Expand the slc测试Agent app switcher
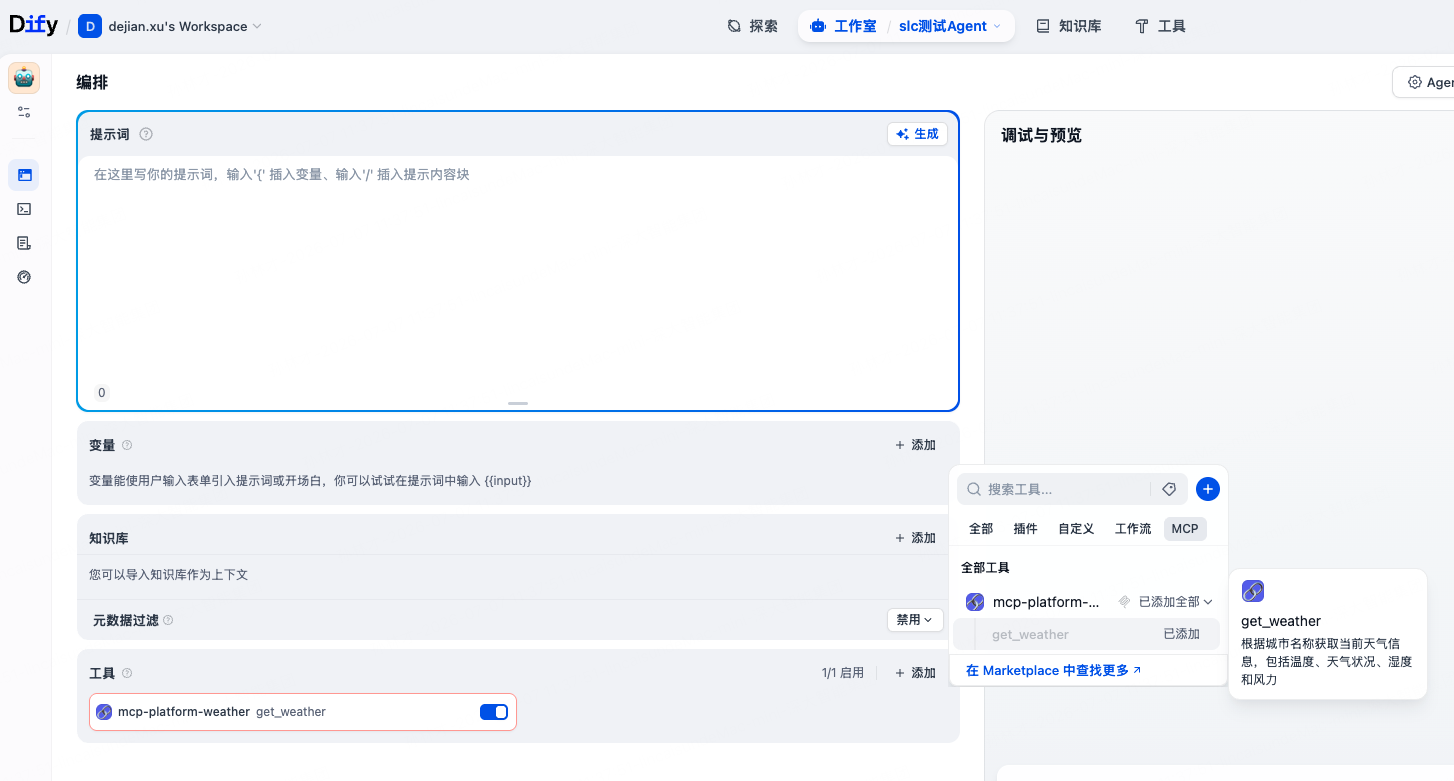The width and height of the screenshot is (1454, 781). pos(950,26)
